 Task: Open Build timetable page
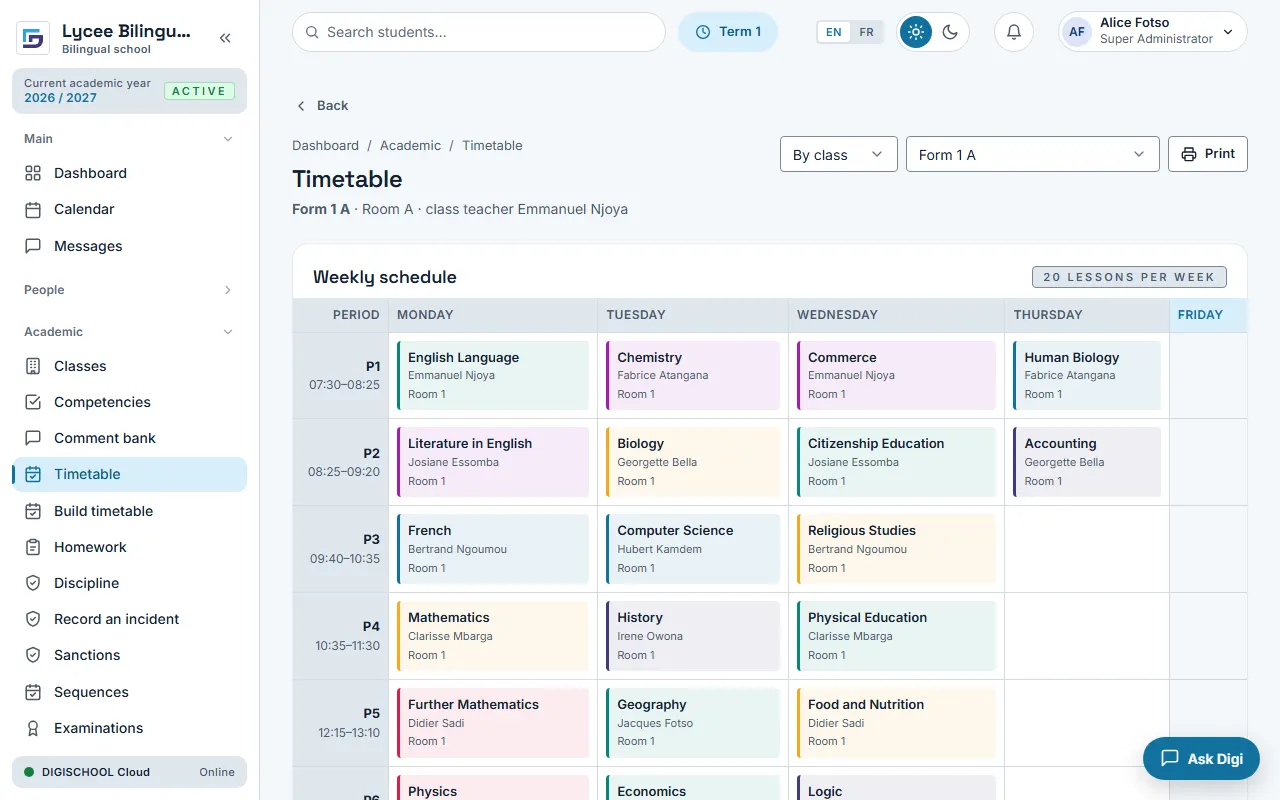tap(129, 511)
